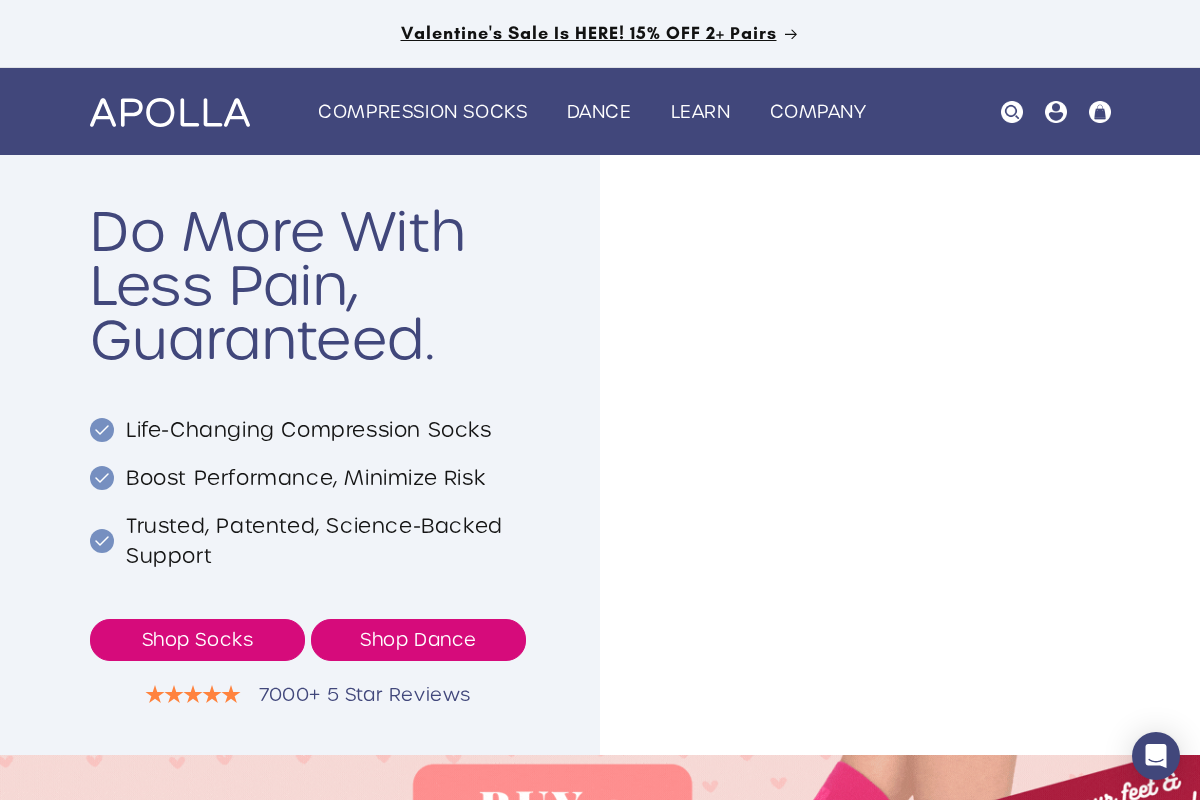1200x800 pixels.
Task: Open the search icon in header
Action: click(x=1012, y=112)
